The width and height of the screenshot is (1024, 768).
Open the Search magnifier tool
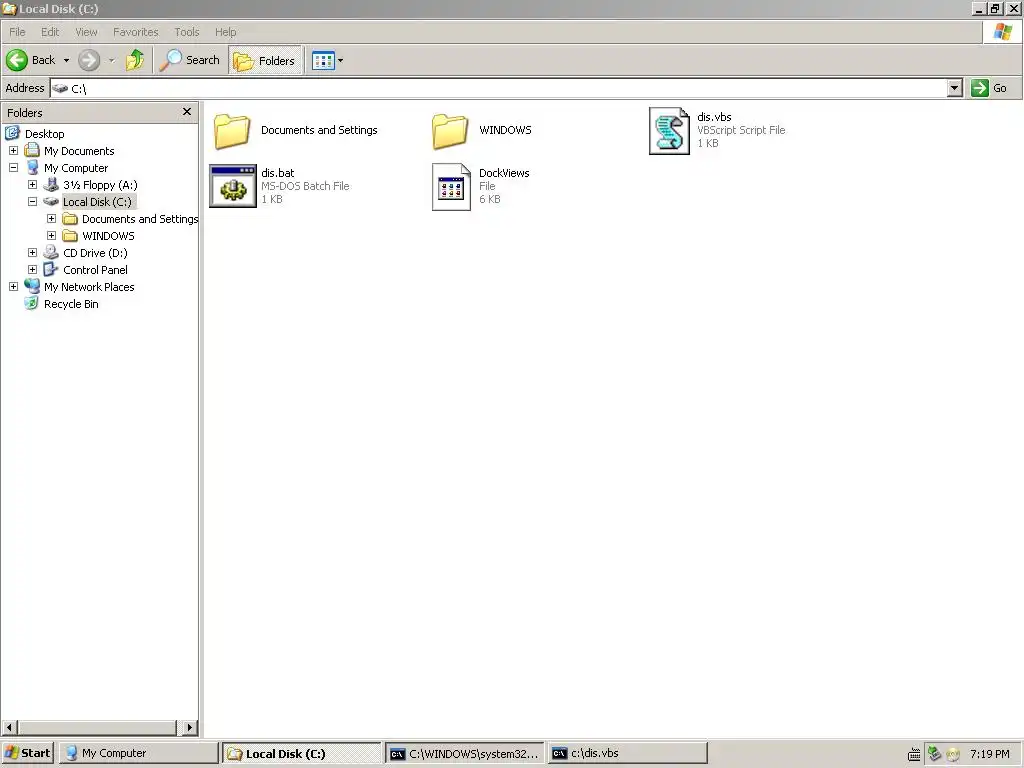(189, 60)
